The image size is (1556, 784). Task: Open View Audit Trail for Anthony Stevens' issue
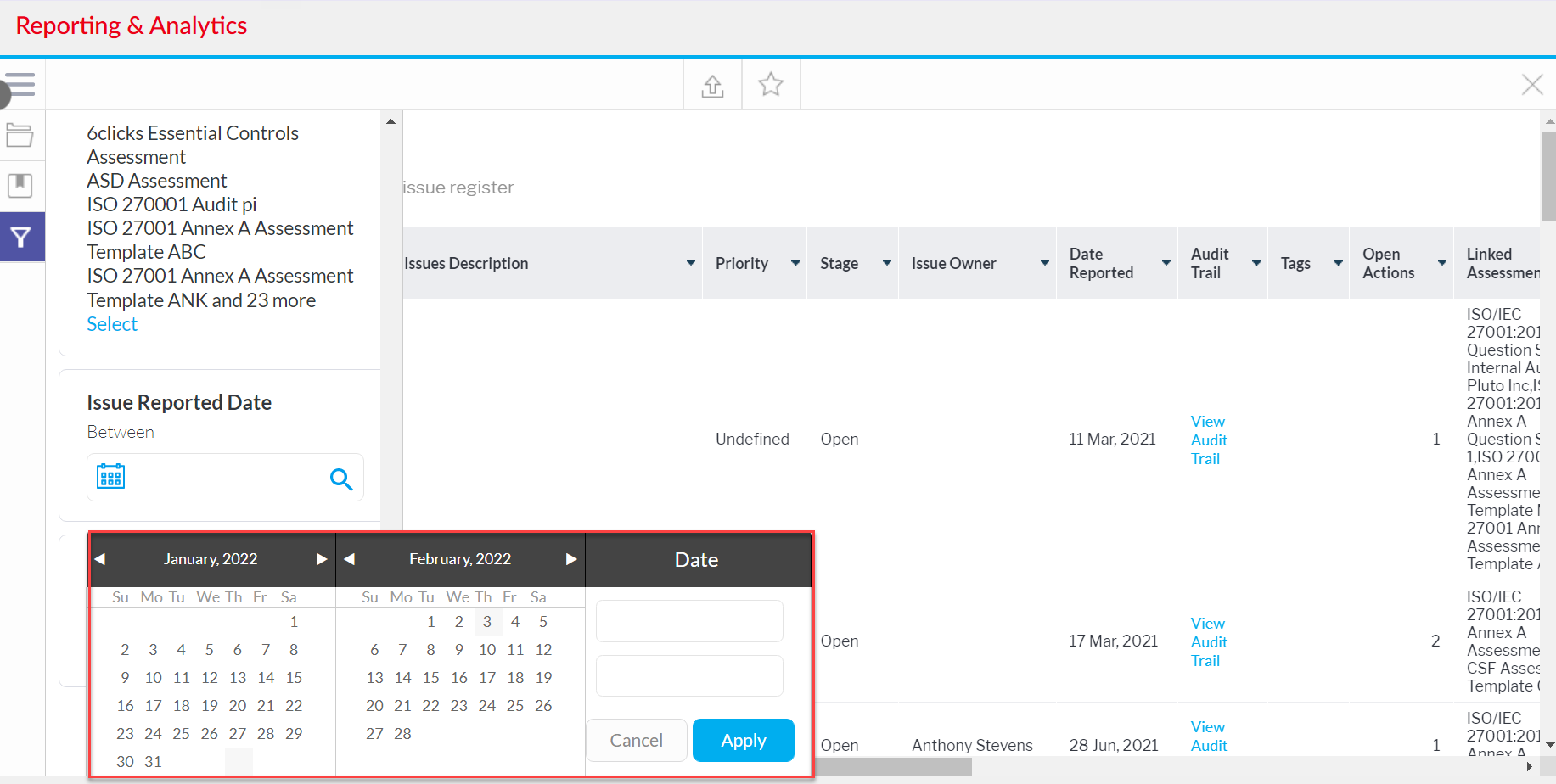(x=1208, y=736)
